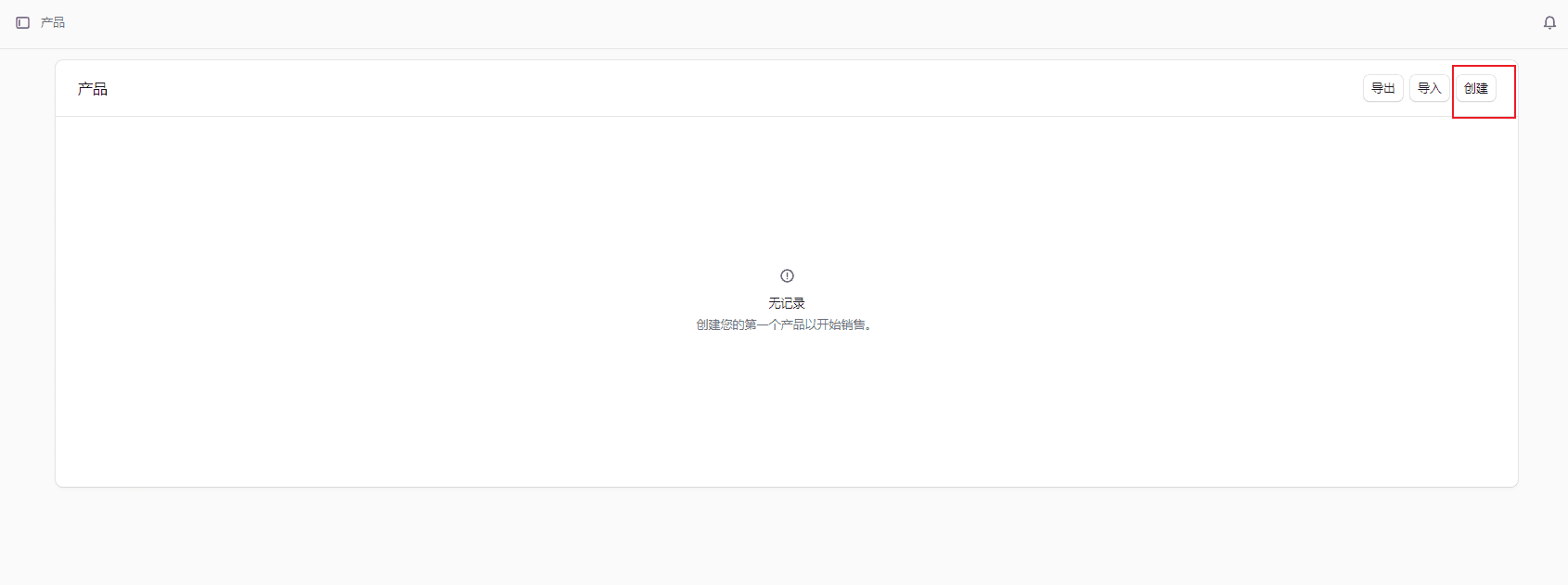
Task: Click the 产品 card heading
Action: (x=93, y=89)
